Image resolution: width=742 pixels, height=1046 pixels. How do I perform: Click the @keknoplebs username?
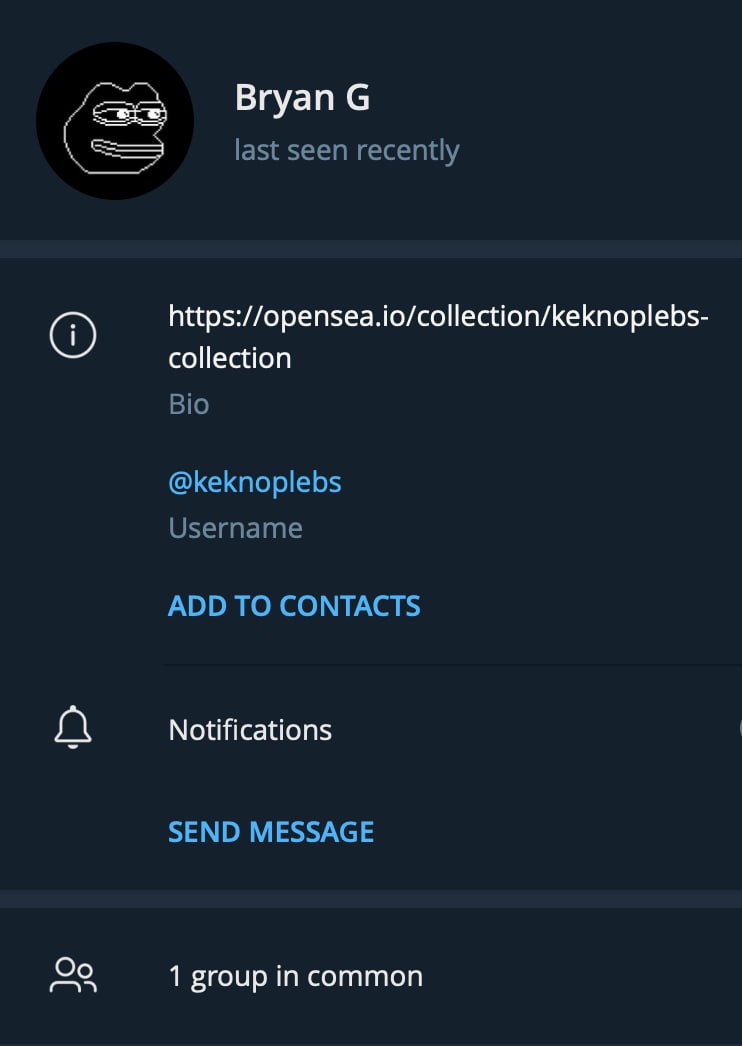pos(255,482)
